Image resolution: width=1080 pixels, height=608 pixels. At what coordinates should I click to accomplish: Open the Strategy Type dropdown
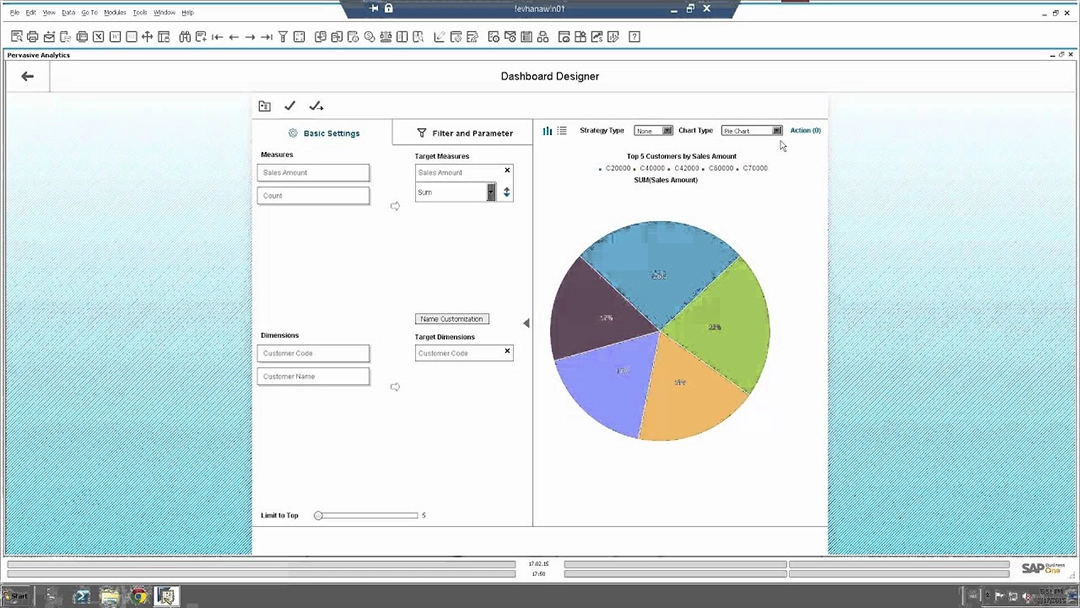(667, 131)
